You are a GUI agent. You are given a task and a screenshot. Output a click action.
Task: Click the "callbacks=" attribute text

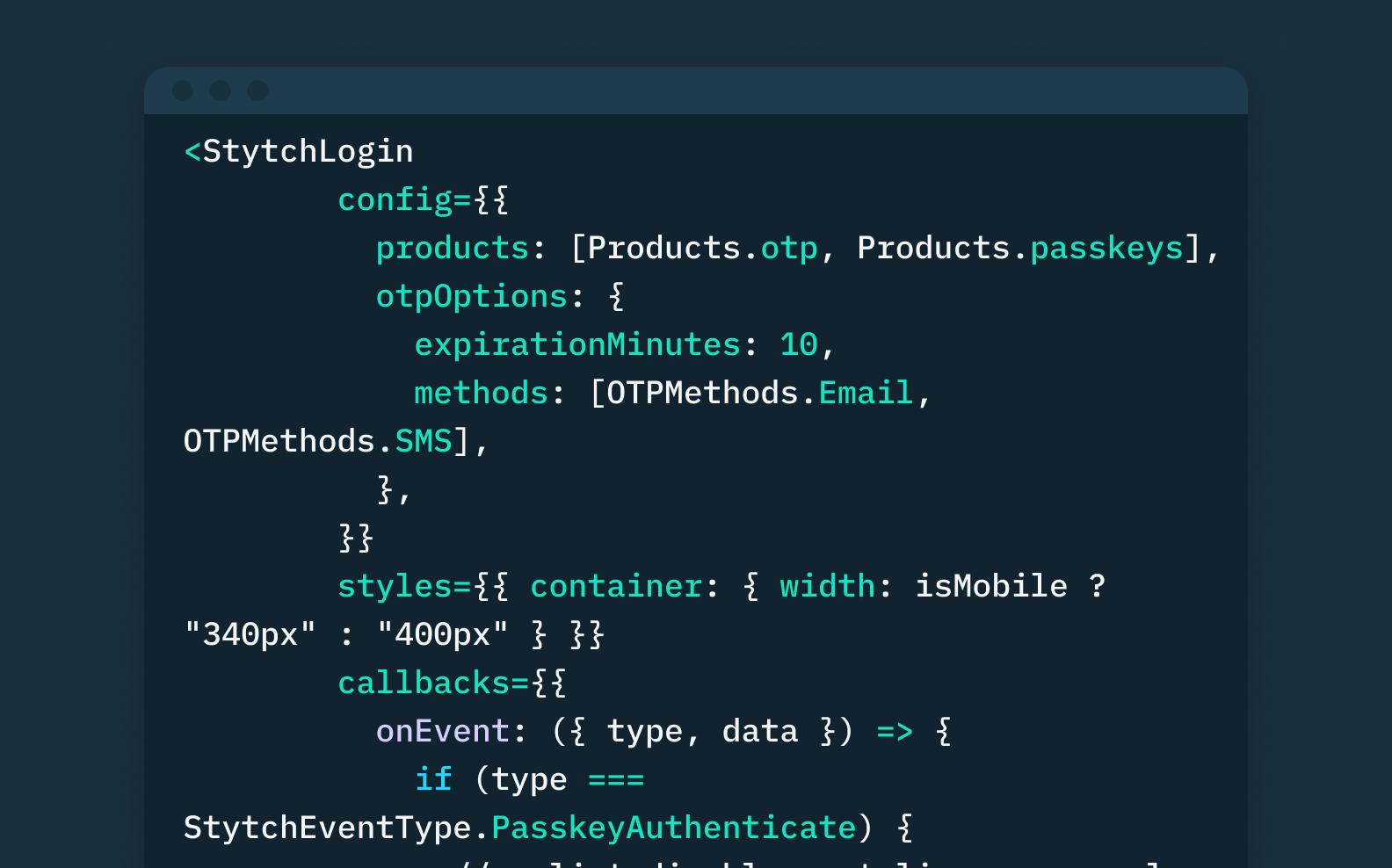point(434,683)
